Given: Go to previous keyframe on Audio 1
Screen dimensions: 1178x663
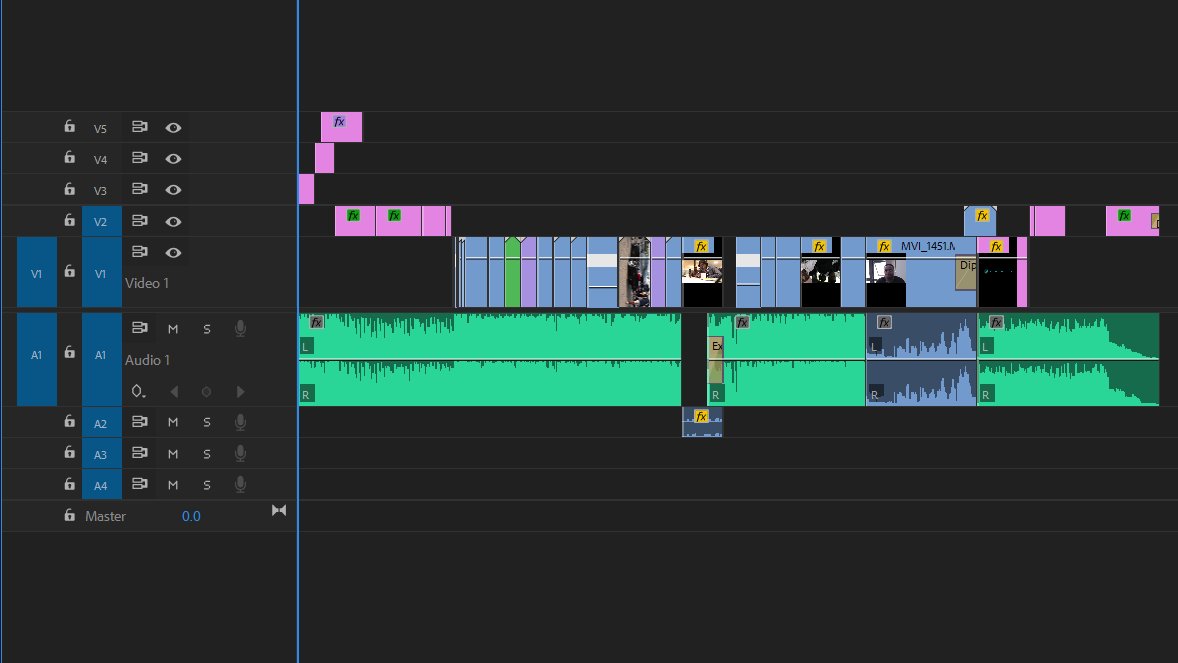Looking at the screenshot, I should [174, 392].
